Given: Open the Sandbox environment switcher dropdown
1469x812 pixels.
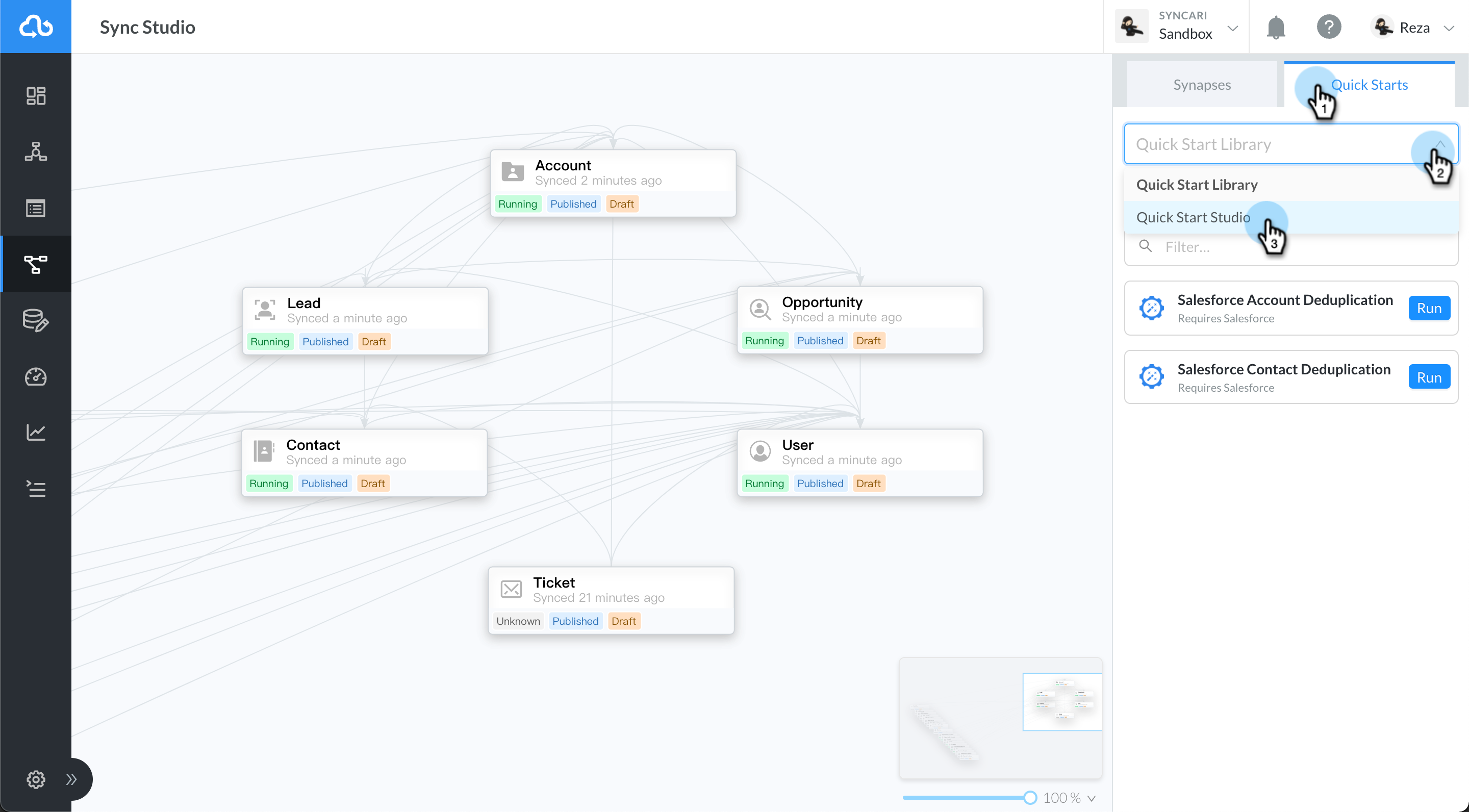Looking at the screenshot, I should pos(1233,27).
